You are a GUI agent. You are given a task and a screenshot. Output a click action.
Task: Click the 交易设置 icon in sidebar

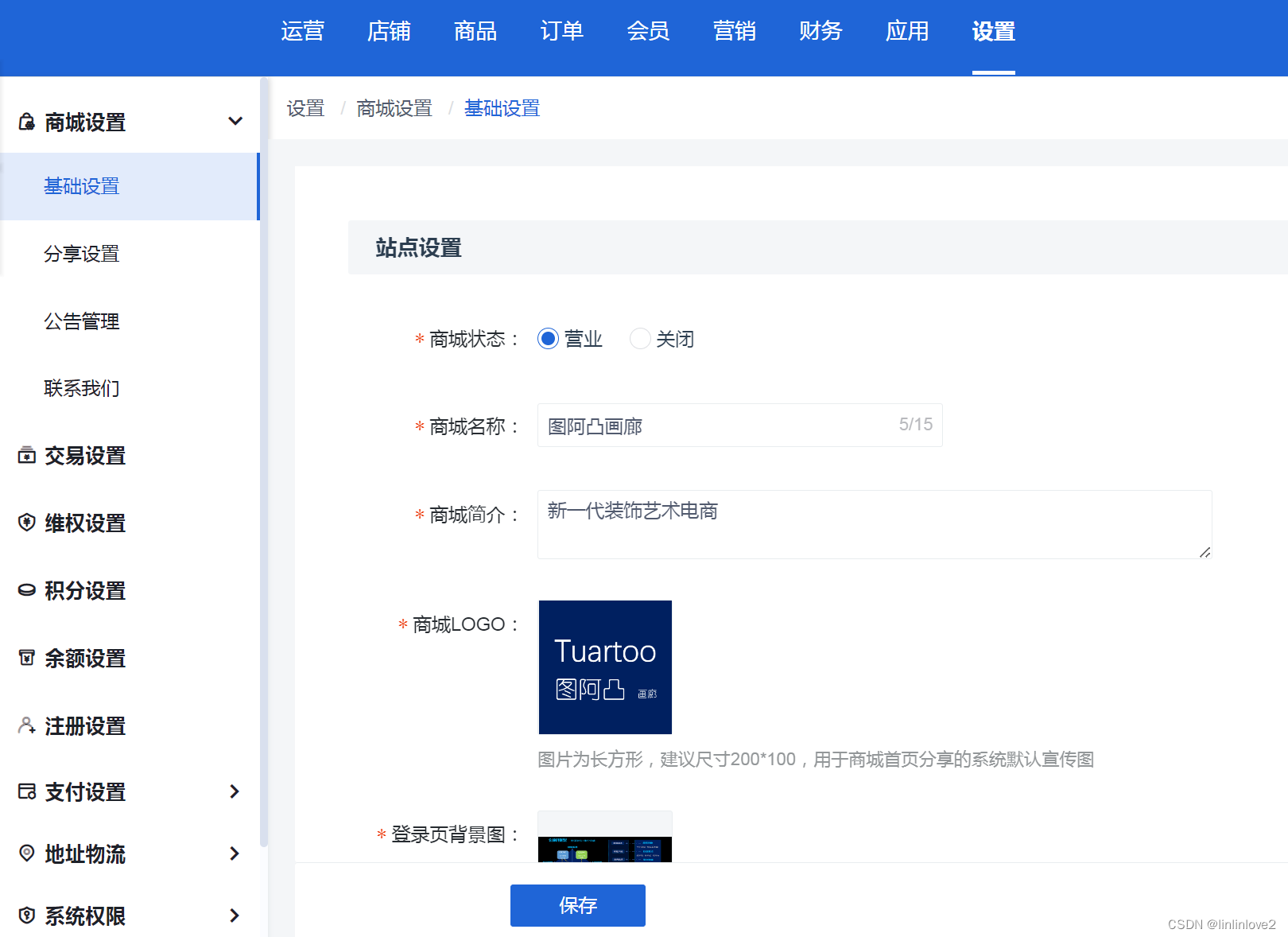pyautogui.click(x=27, y=456)
